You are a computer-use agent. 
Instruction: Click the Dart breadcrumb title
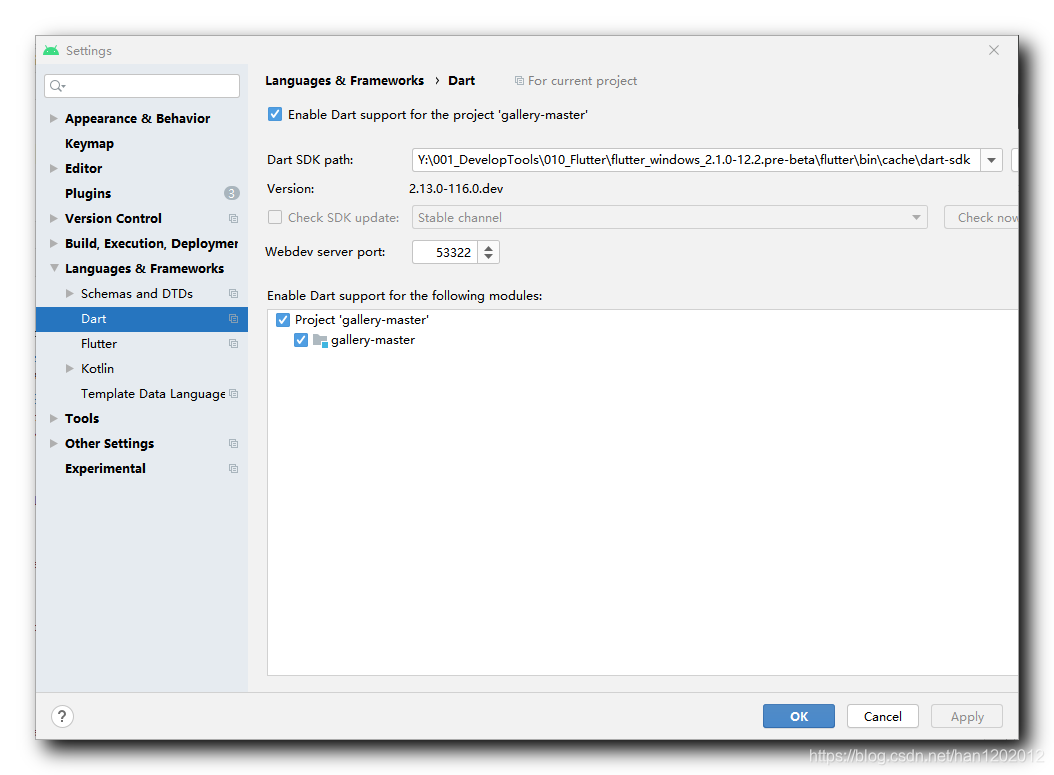tap(461, 81)
